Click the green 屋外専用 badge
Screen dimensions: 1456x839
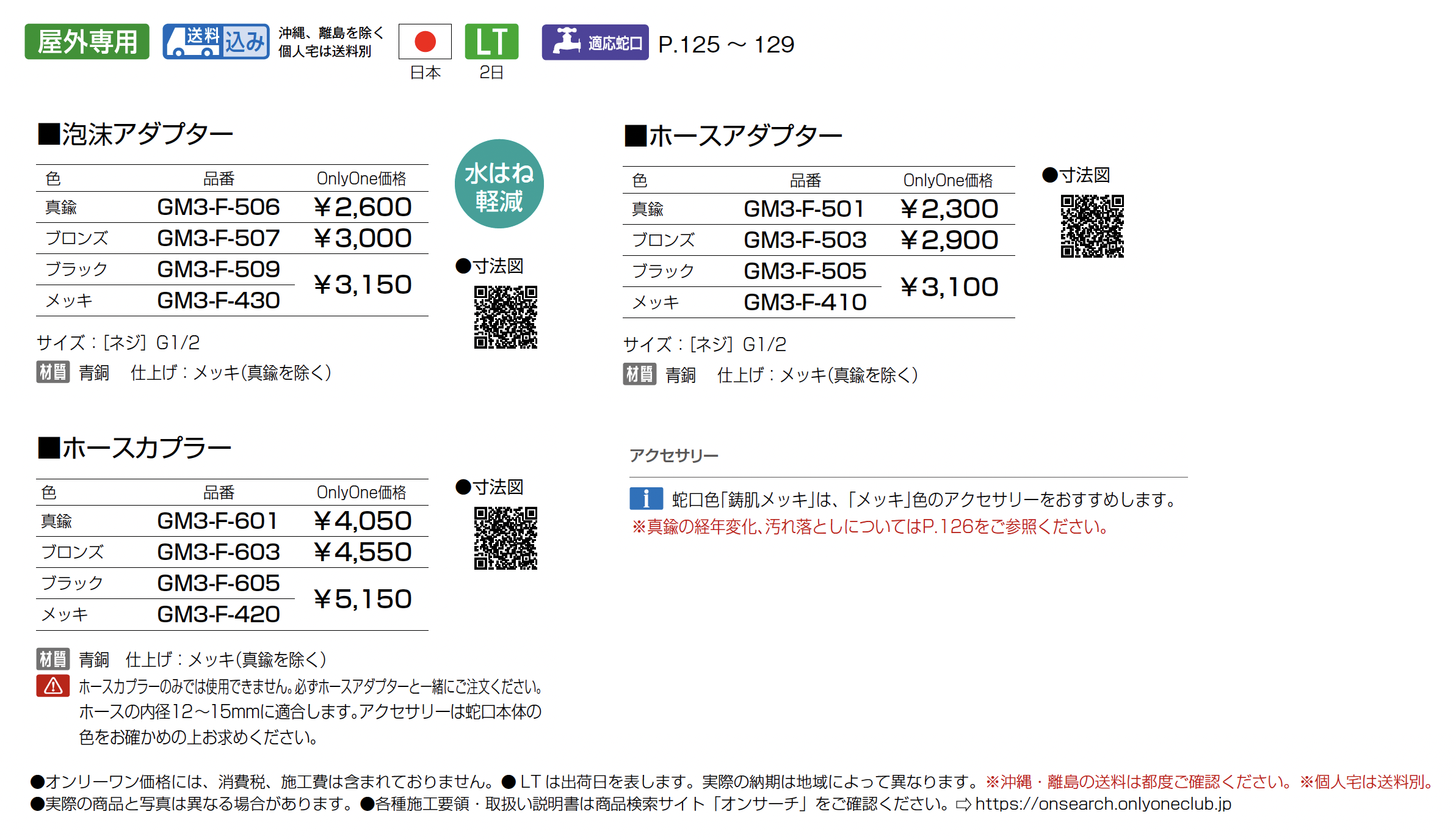coord(87,42)
